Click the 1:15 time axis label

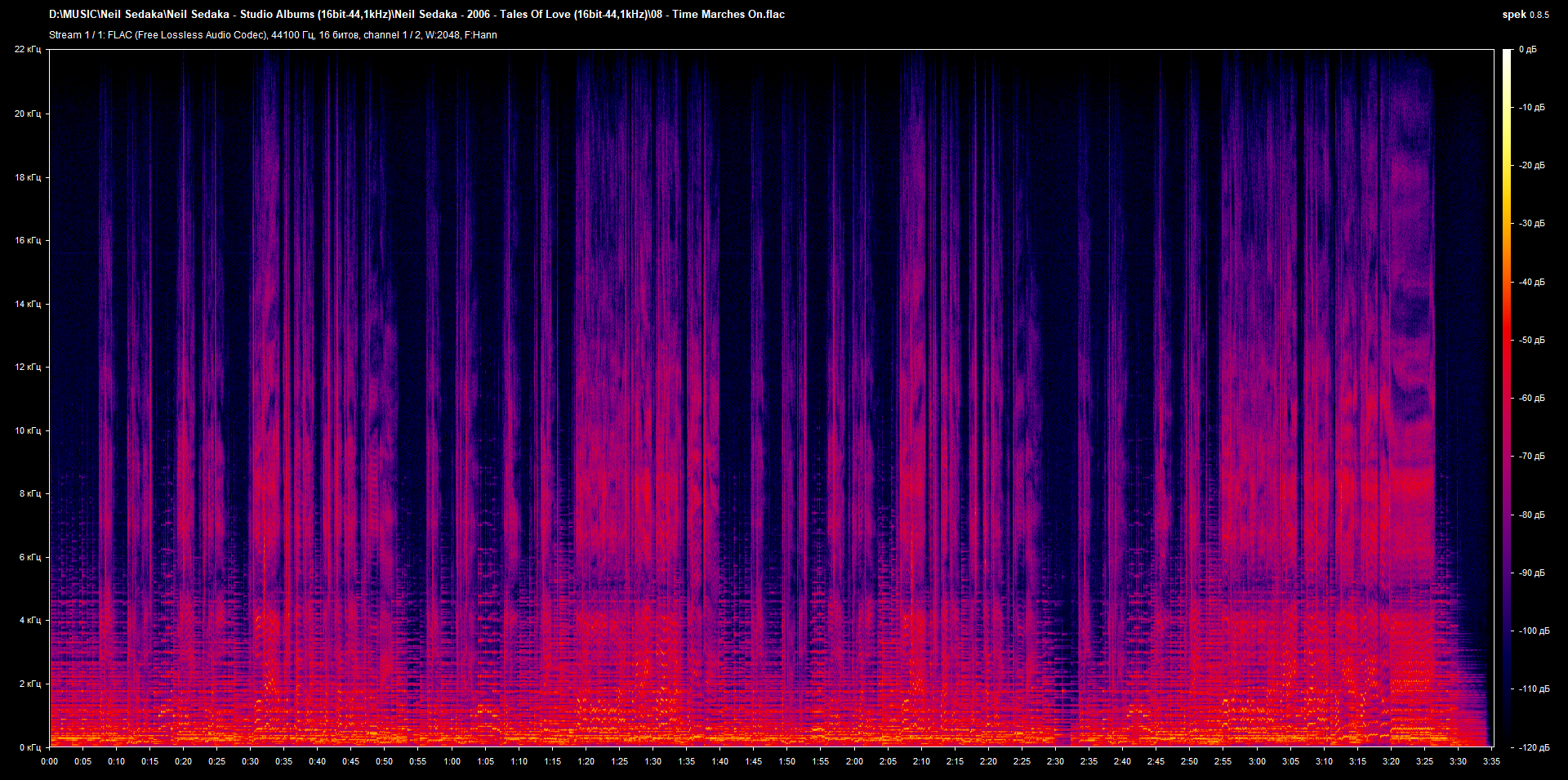pos(552,761)
